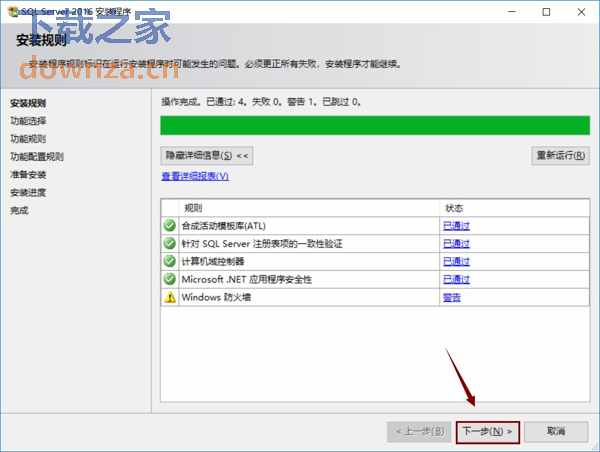Viewport: 600px width, 452px height.
Task: Minimize the setup window
Action: (x=512, y=12)
